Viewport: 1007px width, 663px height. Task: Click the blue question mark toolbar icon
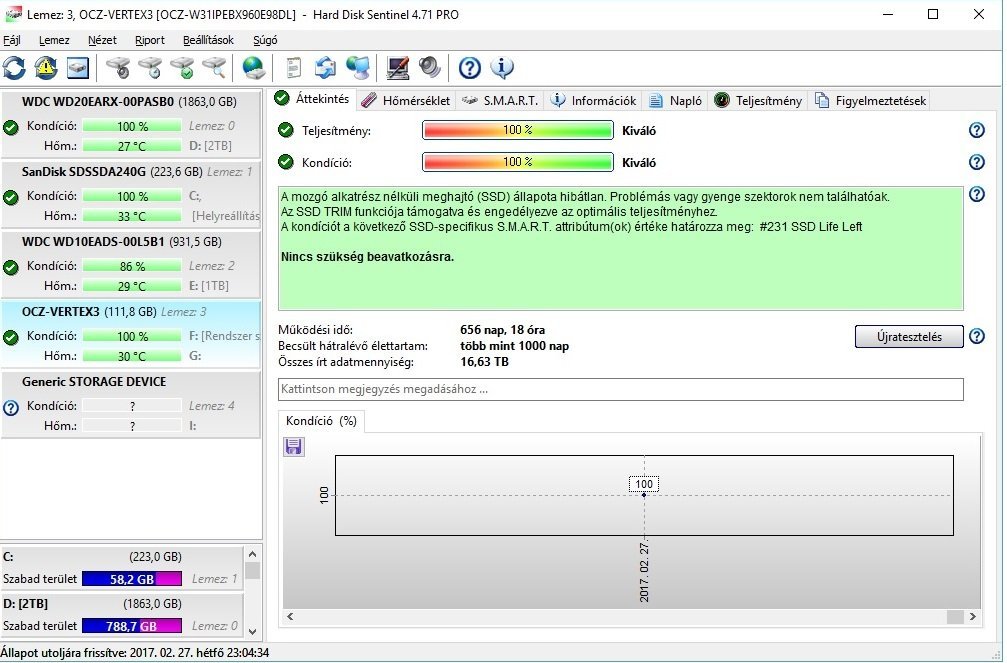click(469, 67)
